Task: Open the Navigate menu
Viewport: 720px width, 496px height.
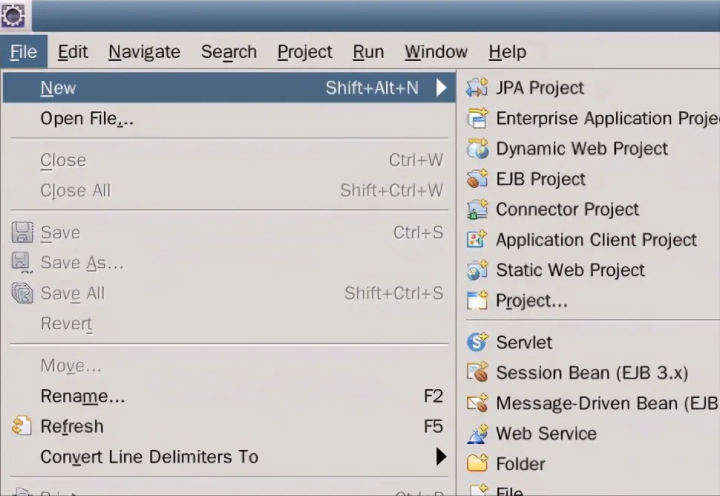Action: tap(144, 52)
